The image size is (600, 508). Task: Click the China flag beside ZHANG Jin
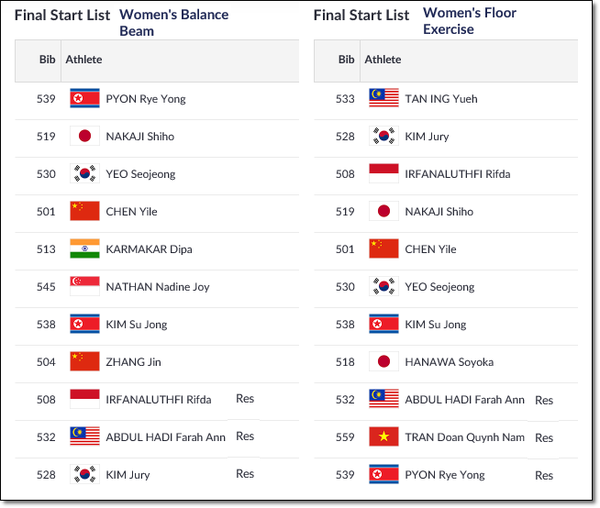pyautogui.click(x=85, y=361)
